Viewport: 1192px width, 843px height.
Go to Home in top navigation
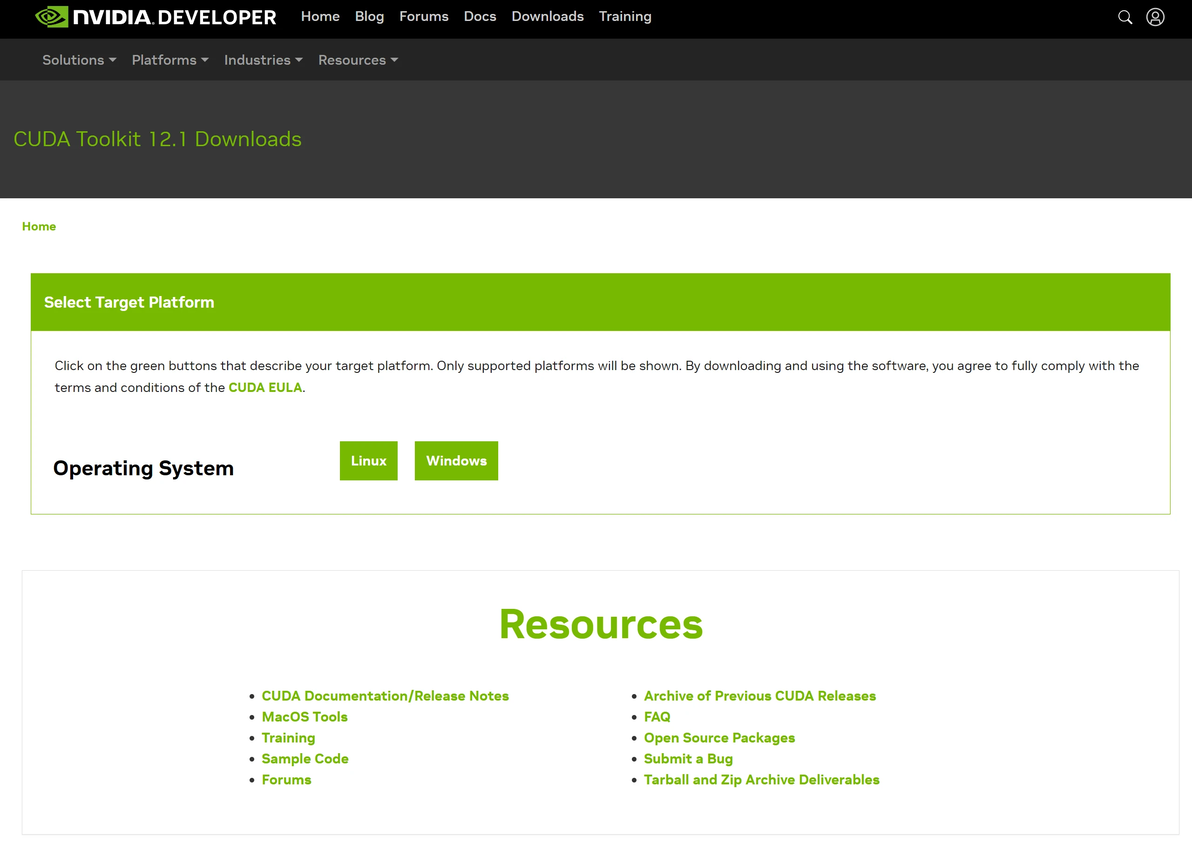coord(320,17)
